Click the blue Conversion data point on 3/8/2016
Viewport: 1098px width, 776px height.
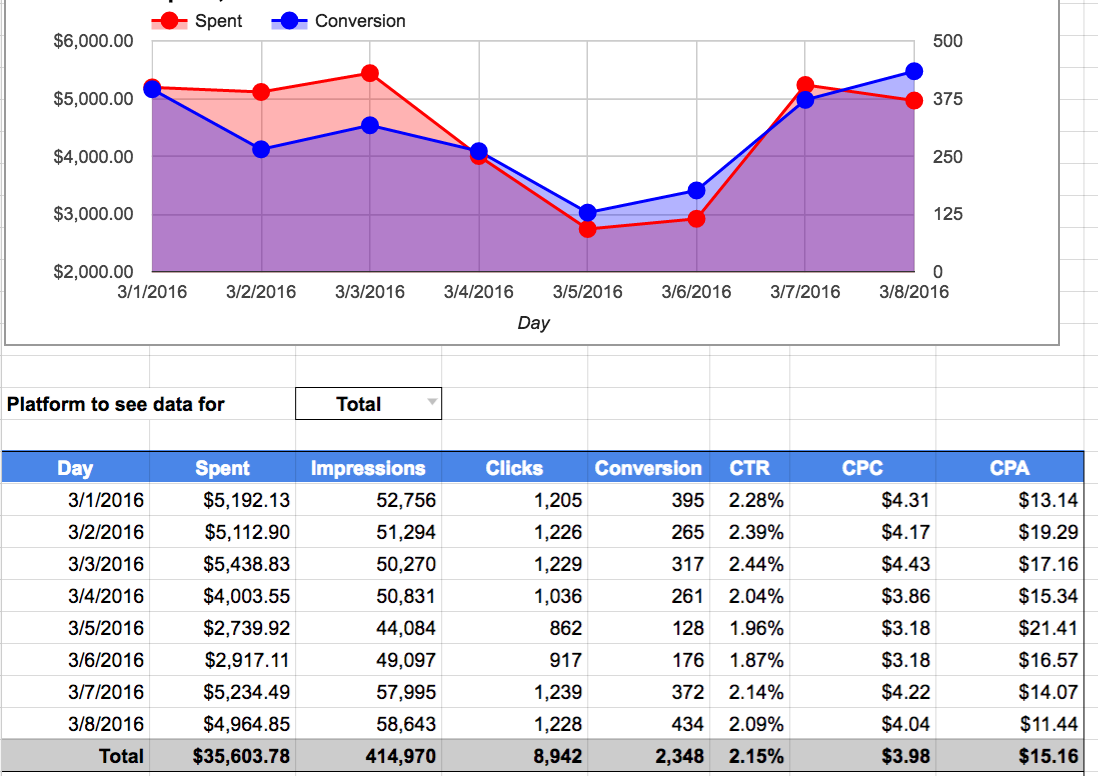pos(914,71)
